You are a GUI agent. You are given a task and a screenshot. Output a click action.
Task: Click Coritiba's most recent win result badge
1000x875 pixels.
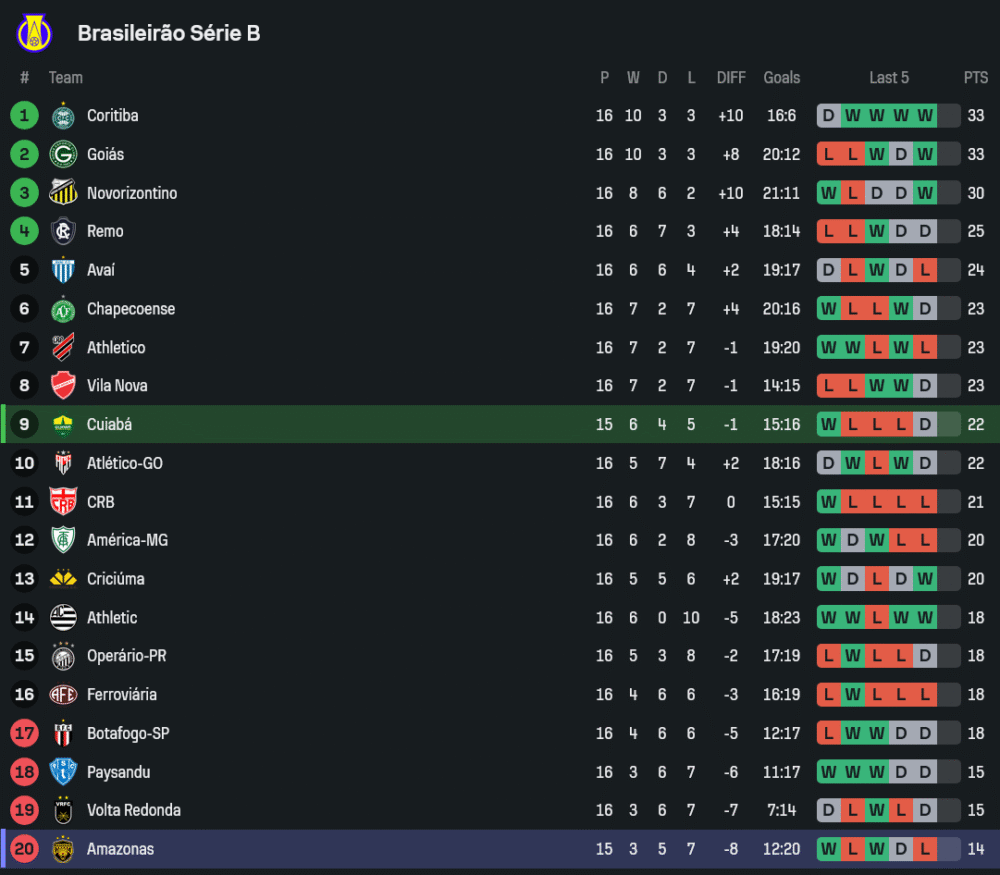pyautogui.click(x=925, y=116)
